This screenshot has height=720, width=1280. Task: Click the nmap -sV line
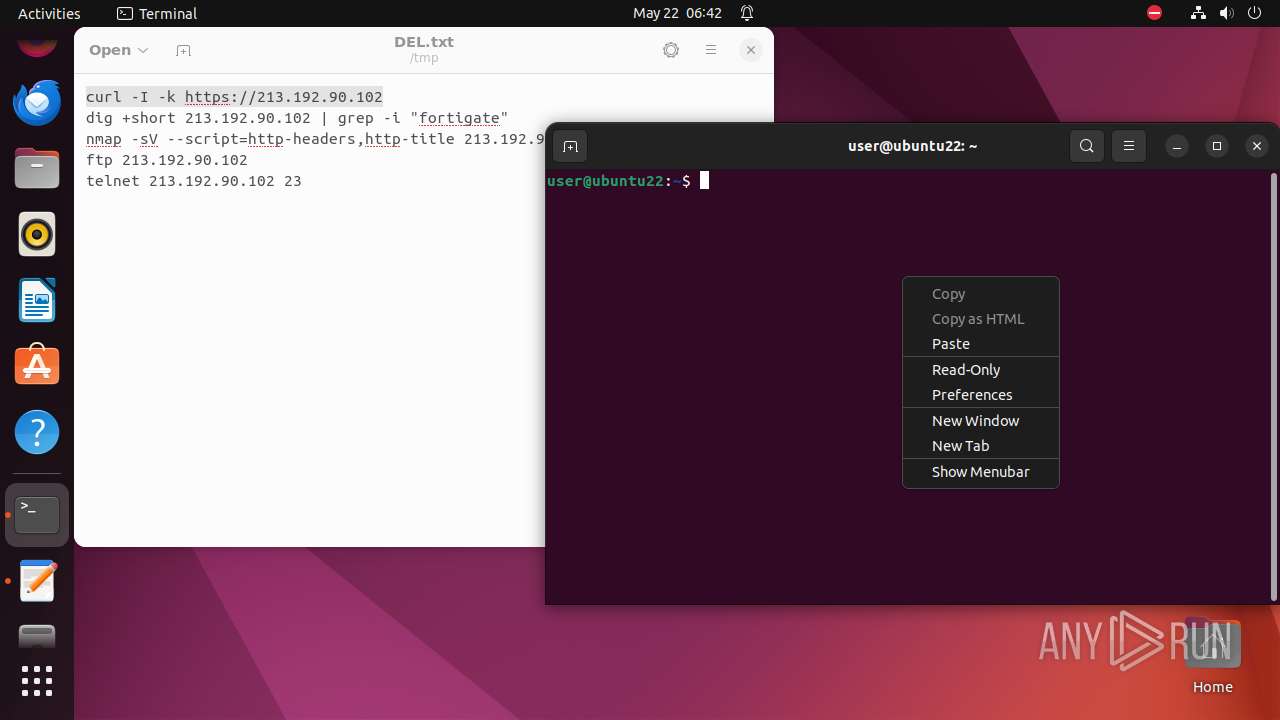click(315, 139)
